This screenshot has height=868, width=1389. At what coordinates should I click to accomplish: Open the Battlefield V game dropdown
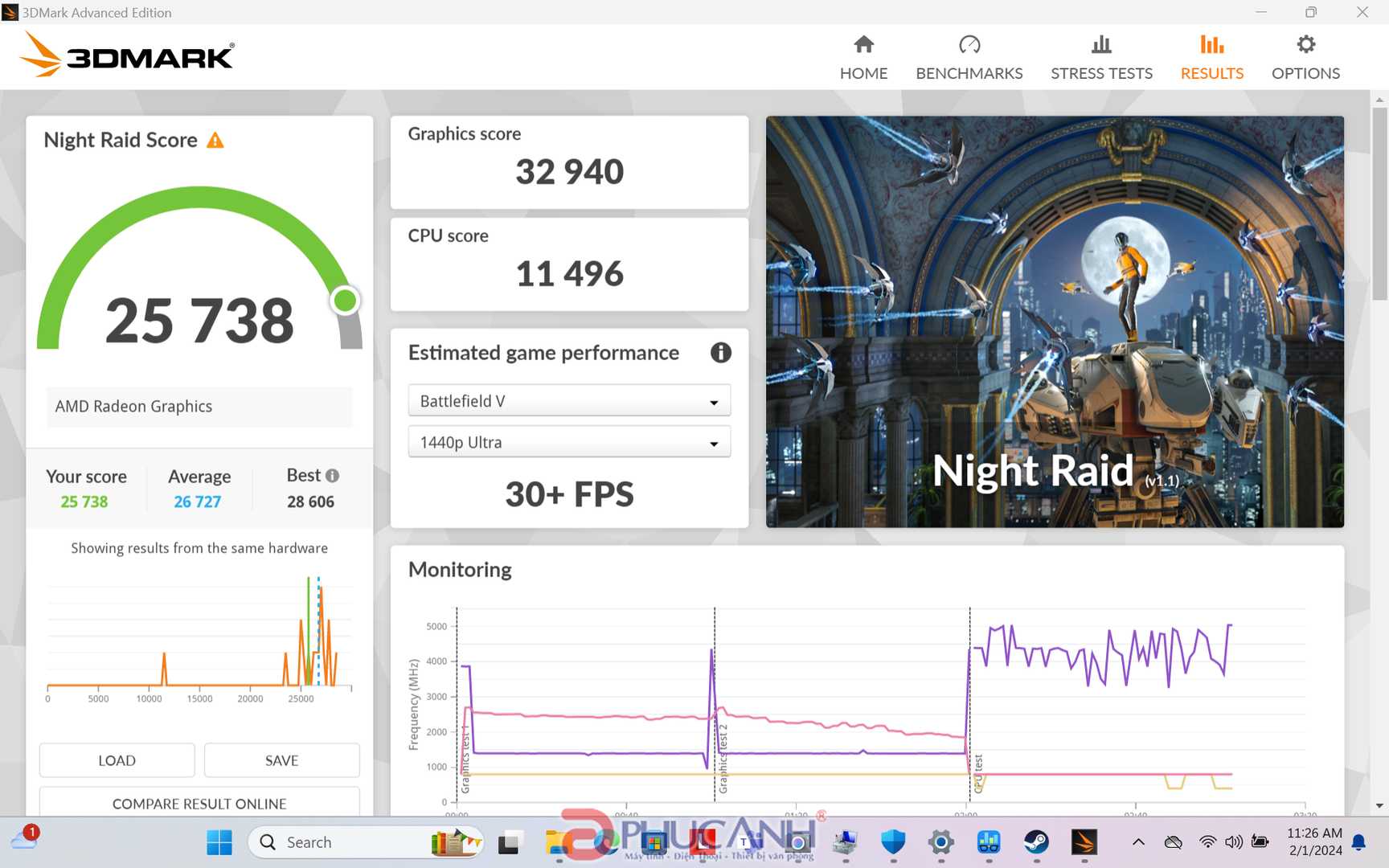point(569,401)
